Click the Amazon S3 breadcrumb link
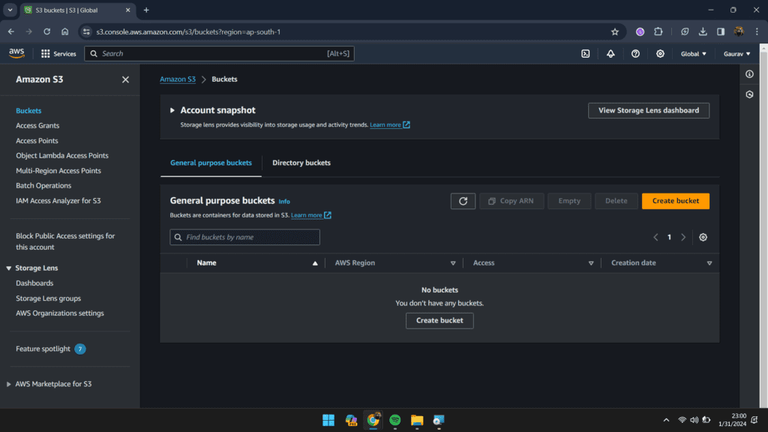The width and height of the screenshot is (768, 432). click(x=177, y=79)
